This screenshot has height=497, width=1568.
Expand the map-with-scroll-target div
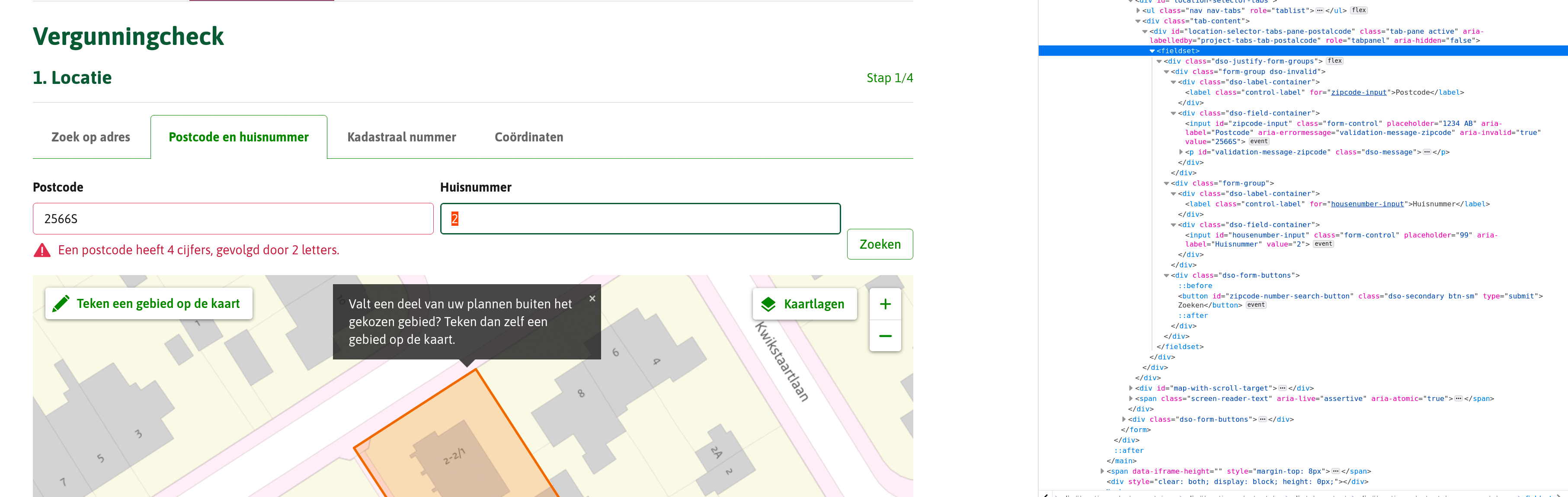(1131, 388)
